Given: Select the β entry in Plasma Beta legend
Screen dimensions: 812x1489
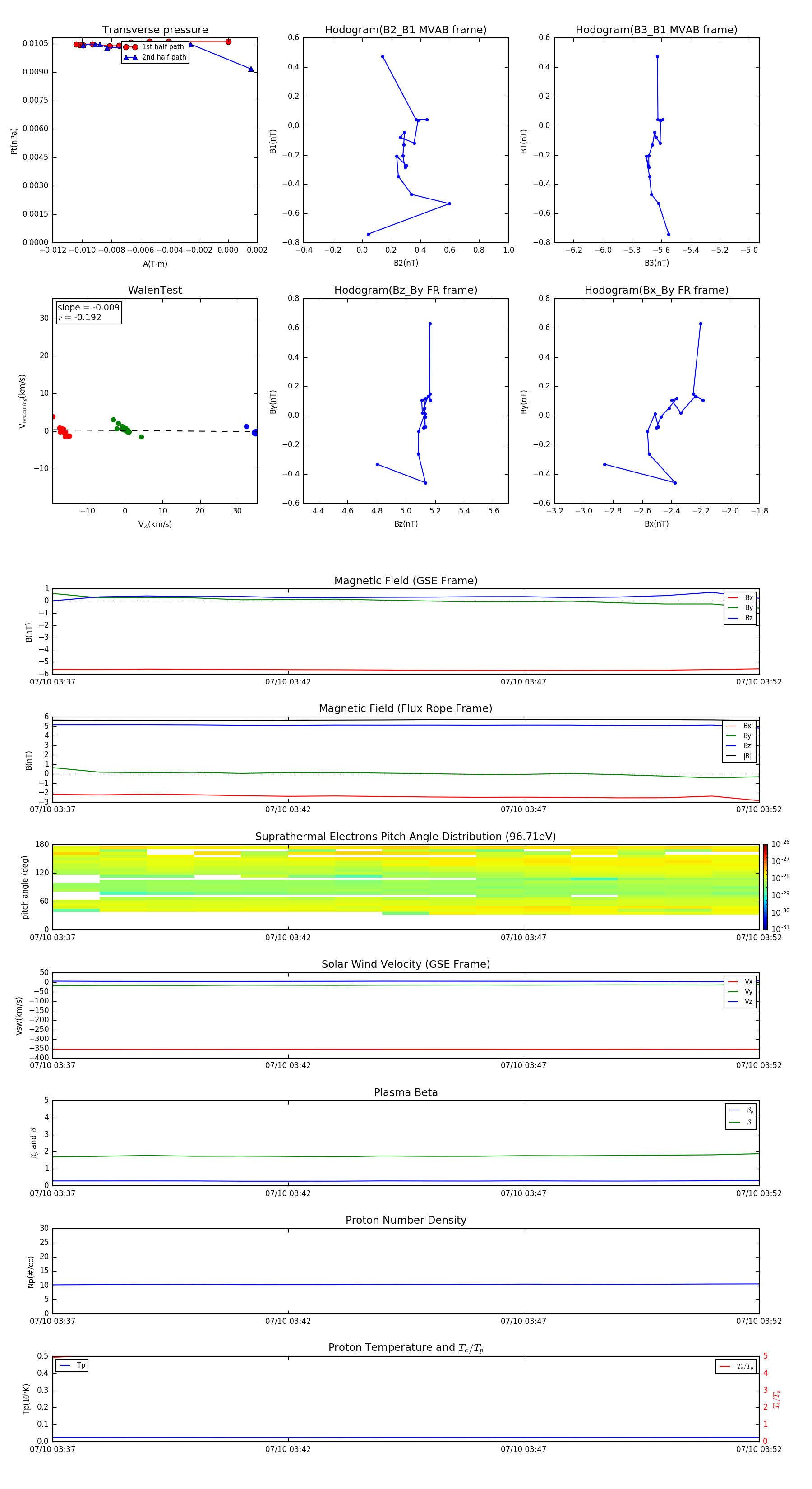Looking at the screenshot, I should 741,1122.
